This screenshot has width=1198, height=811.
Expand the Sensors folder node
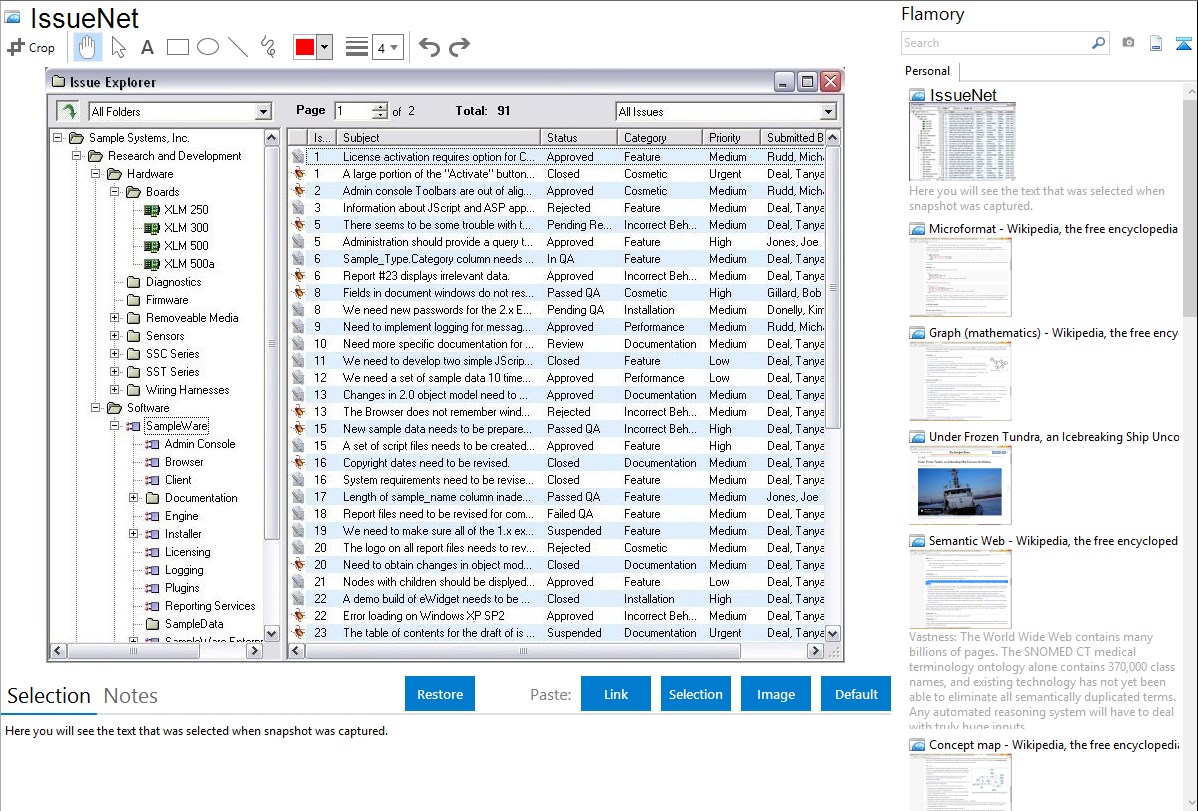(115, 336)
